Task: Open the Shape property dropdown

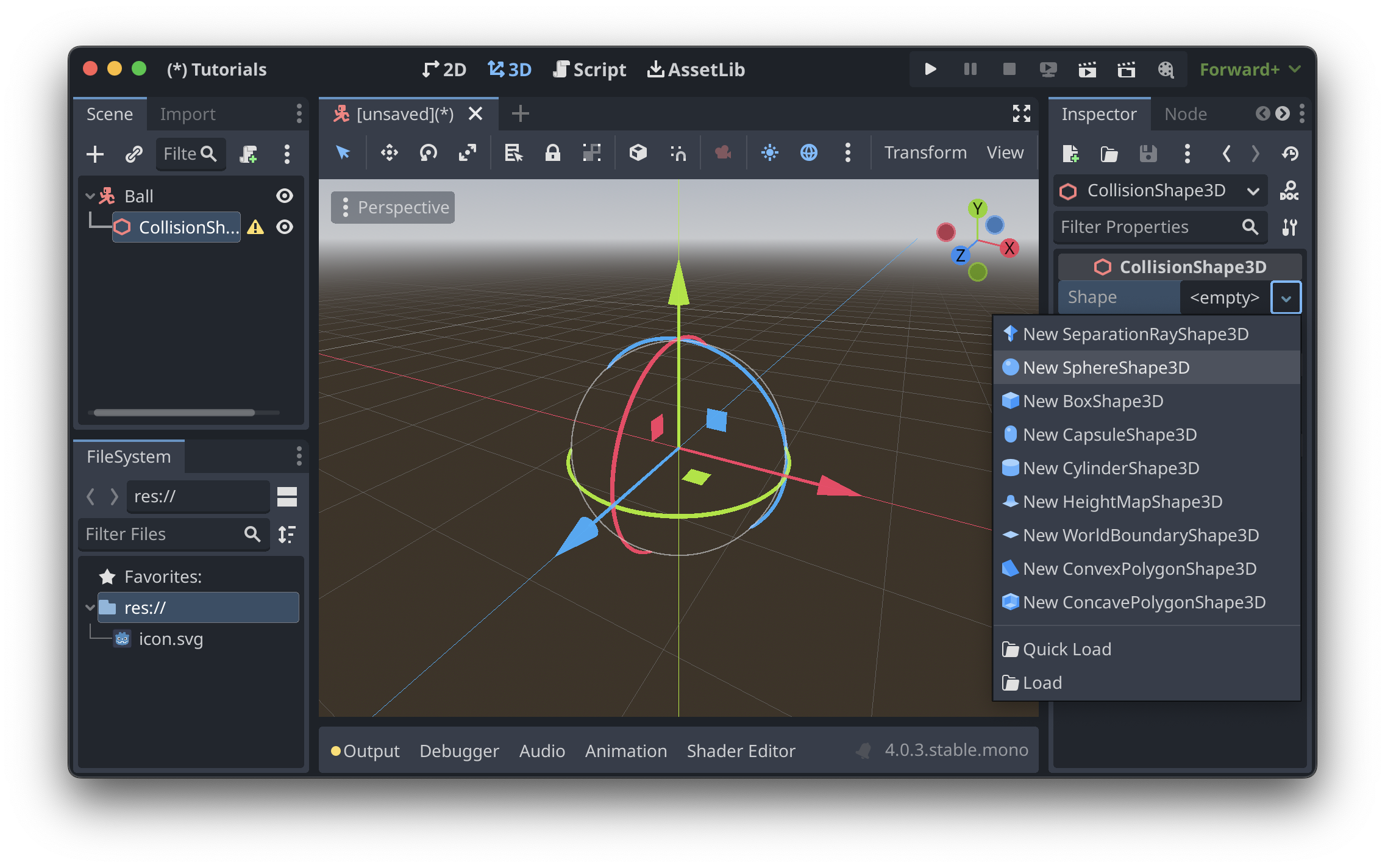Action: click(x=1286, y=297)
